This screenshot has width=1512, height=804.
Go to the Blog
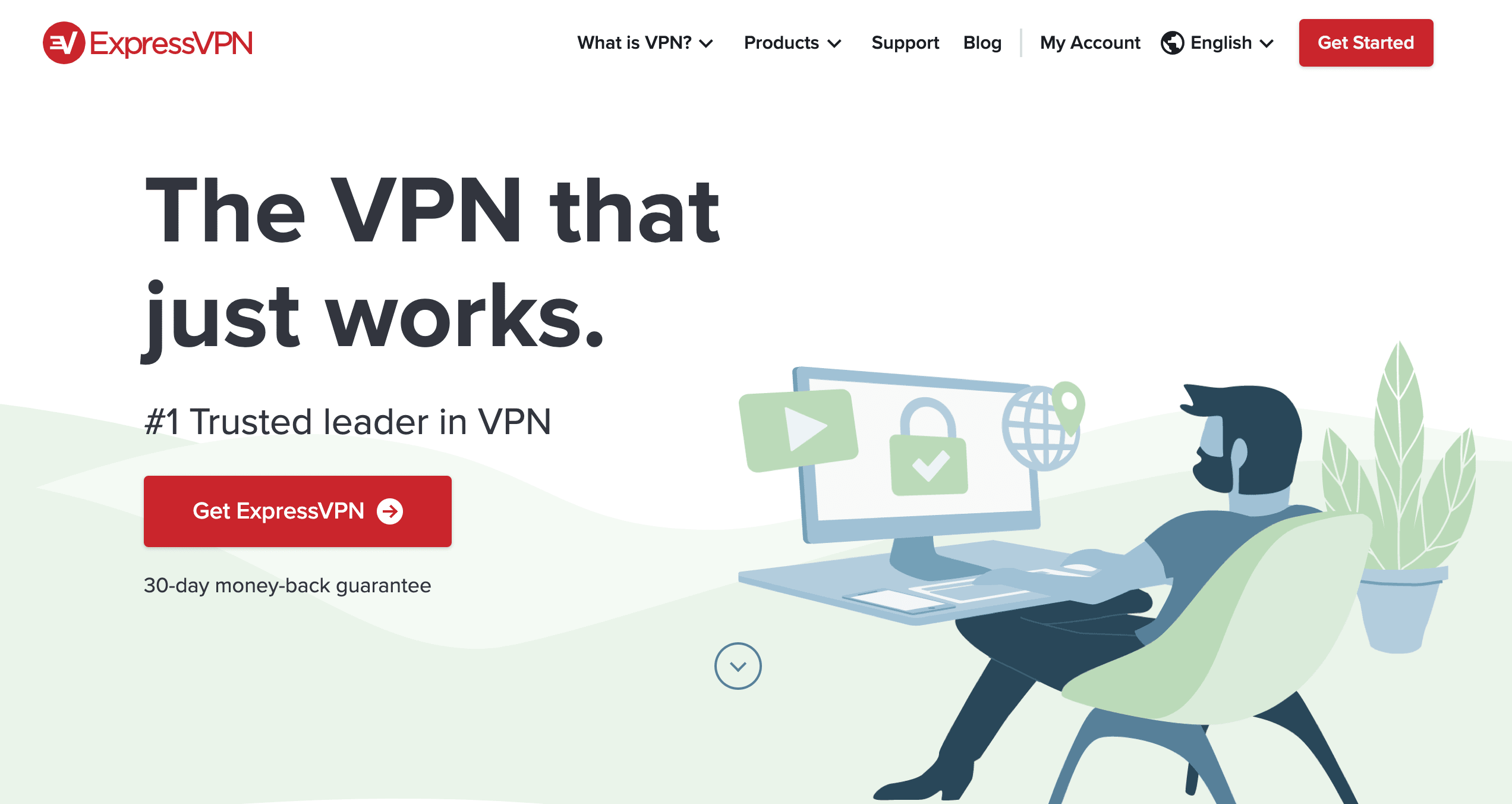coord(982,43)
